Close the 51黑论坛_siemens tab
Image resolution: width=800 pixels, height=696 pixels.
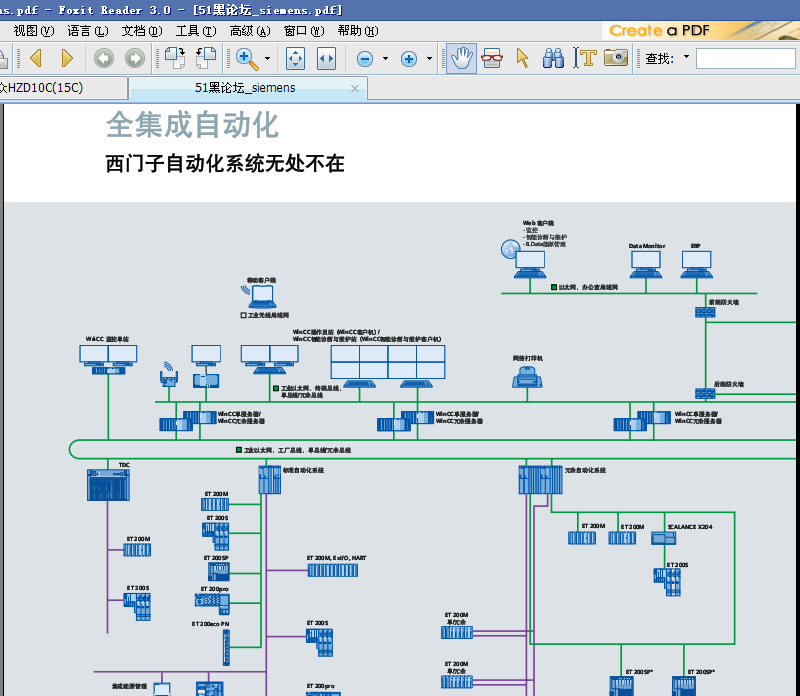(355, 88)
